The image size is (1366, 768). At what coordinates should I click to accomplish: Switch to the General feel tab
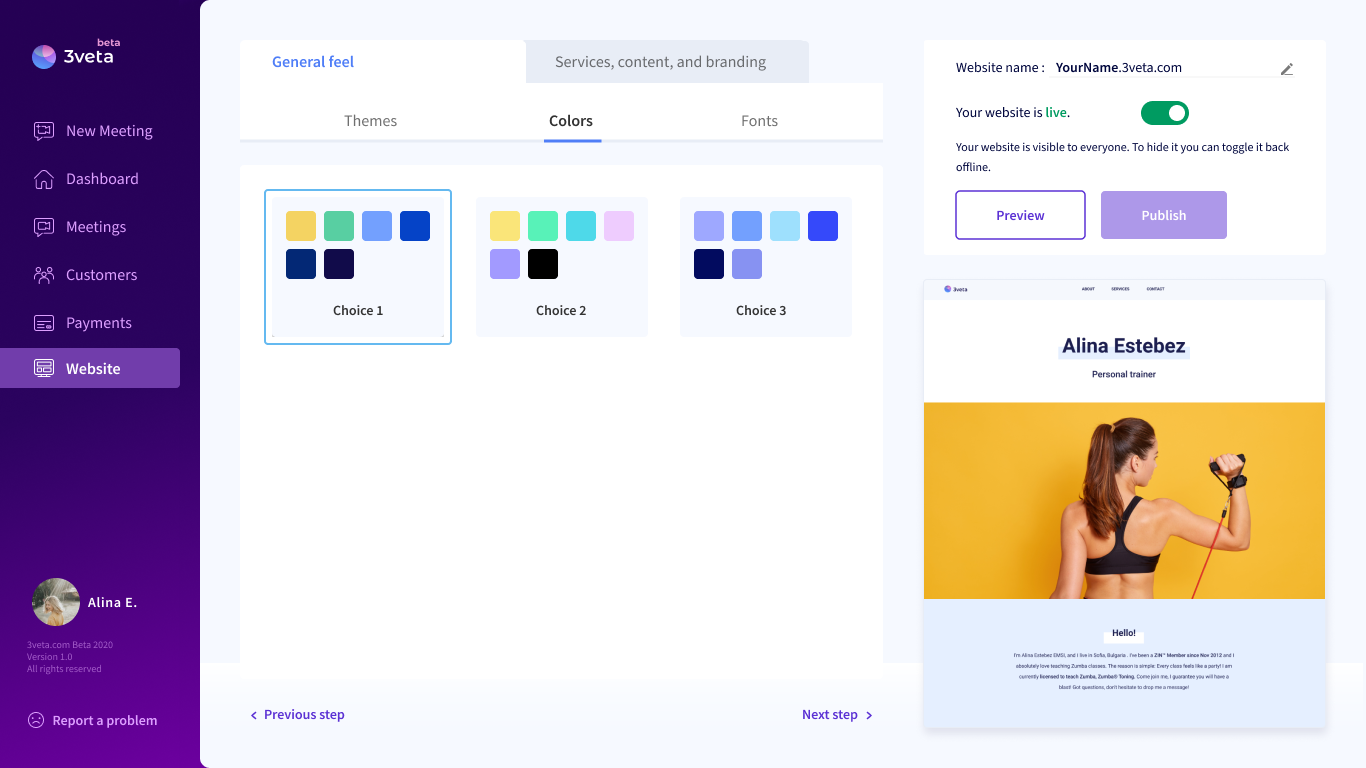[313, 62]
